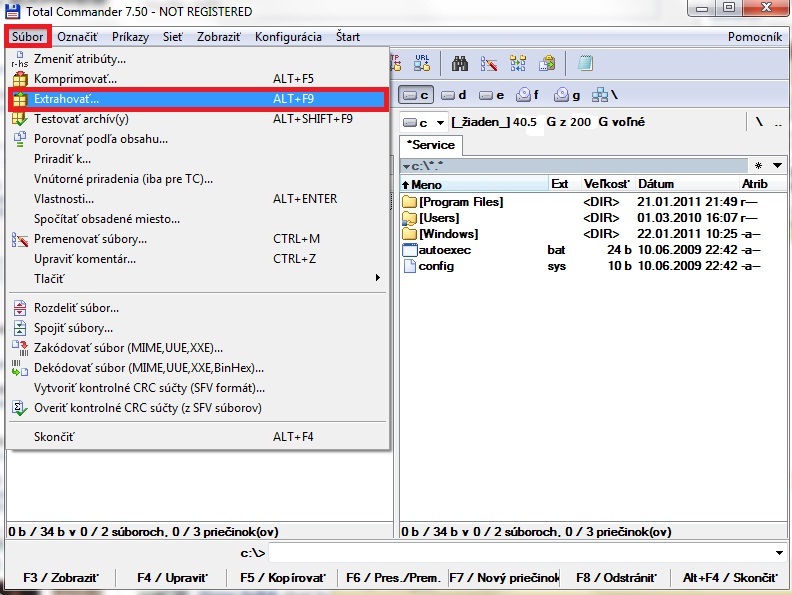Click the URL new FTP connection icon

pyautogui.click(x=422, y=64)
